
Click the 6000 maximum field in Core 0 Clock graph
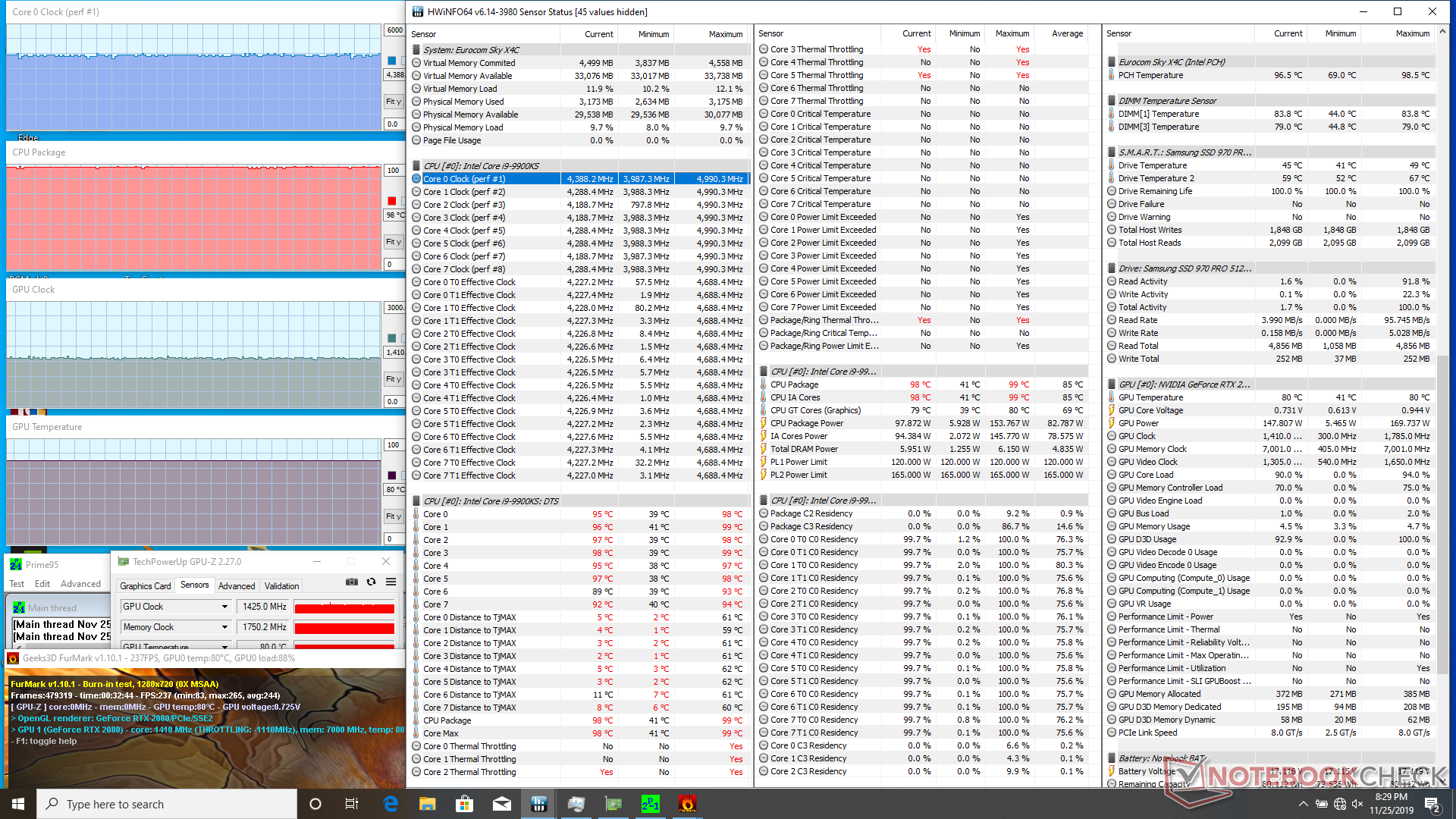click(394, 30)
